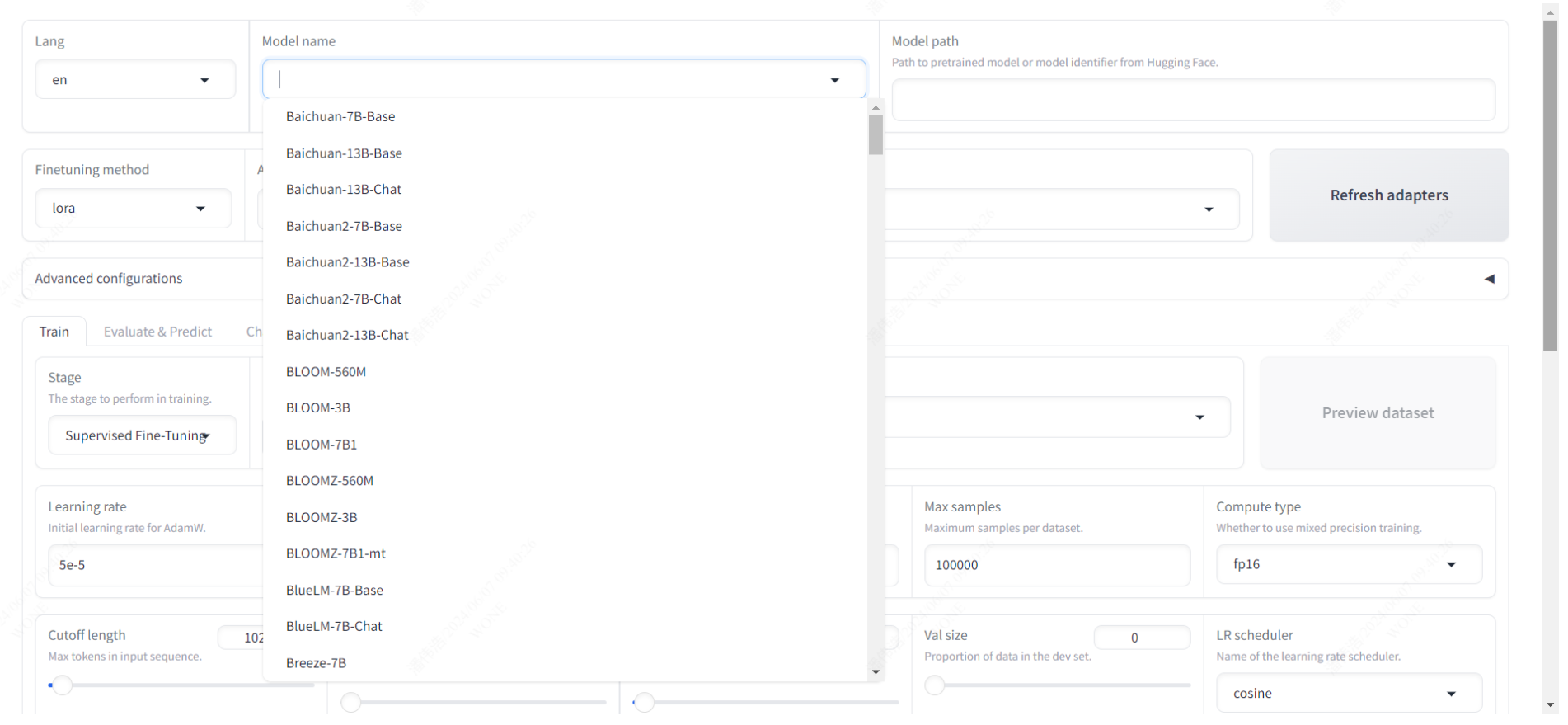Click the Preview dataset button
This screenshot has width=1568, height=725.
coord(1378,413)
